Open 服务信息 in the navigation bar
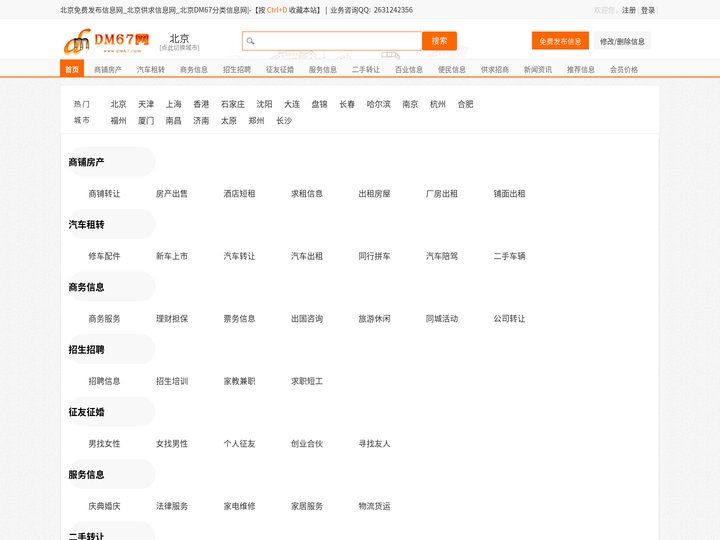720x540 pixels. (x=323, y=69)
